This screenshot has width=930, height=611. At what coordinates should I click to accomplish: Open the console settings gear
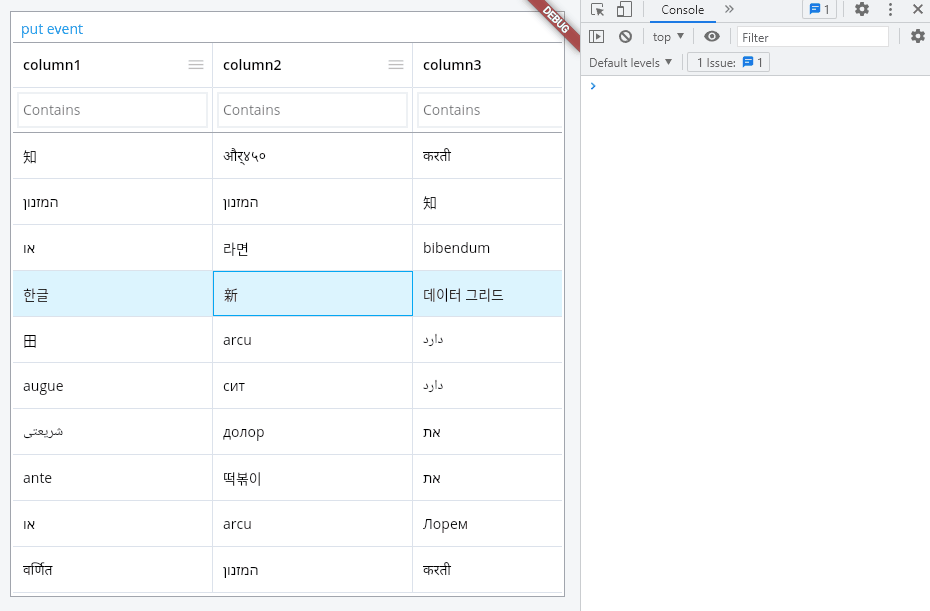(918, 36)
